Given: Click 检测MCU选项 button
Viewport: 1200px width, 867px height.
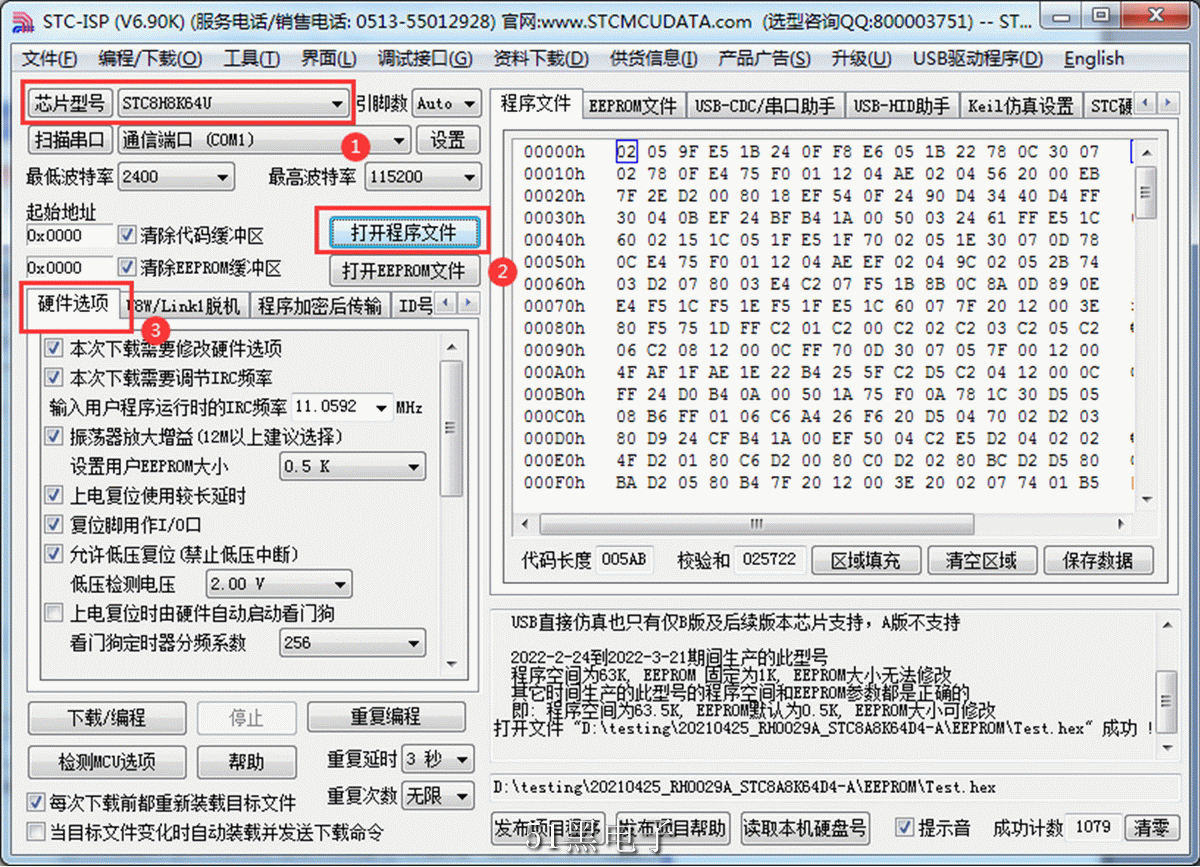Looking at the screenshot, I should [107, 762].
